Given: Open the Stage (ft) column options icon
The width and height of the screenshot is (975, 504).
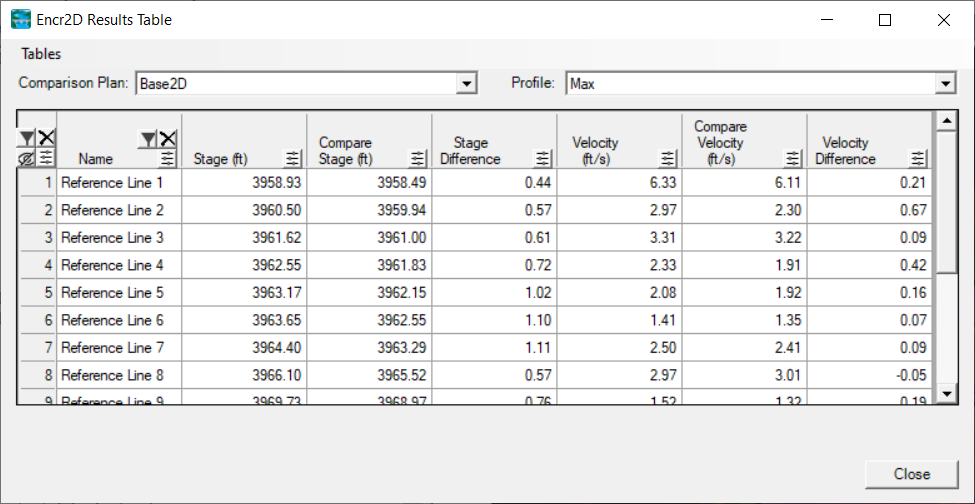Looking at the screenshot, I should [x=292, y=158].
